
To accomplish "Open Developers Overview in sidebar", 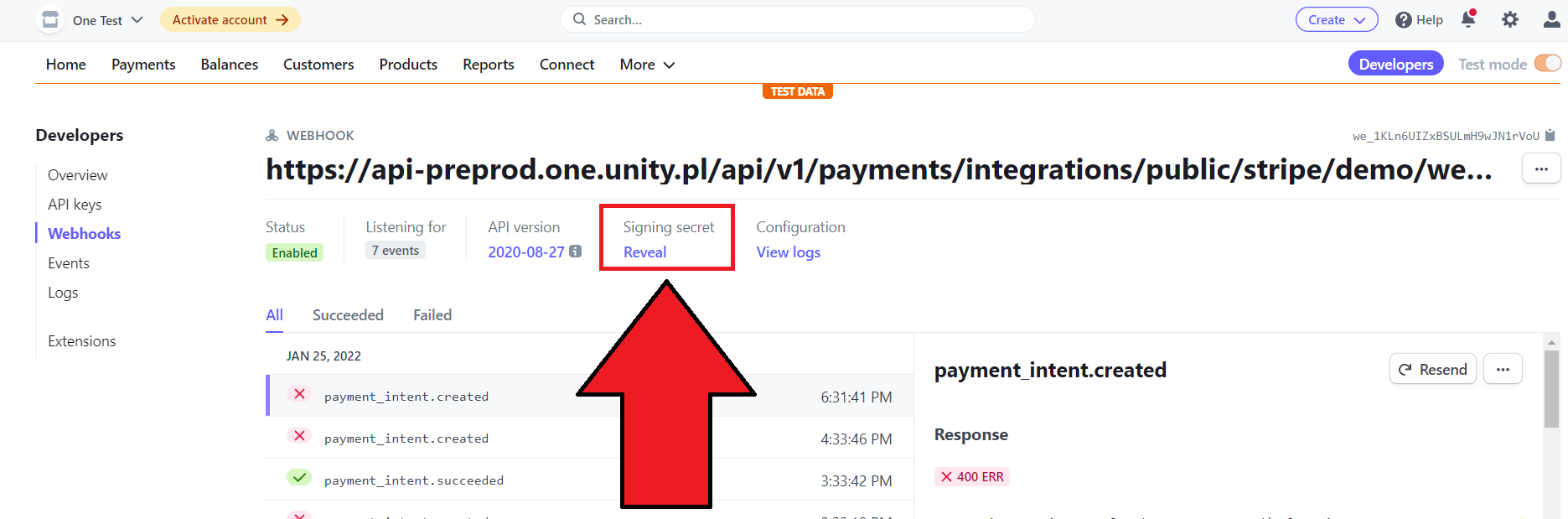I will 78,175.
